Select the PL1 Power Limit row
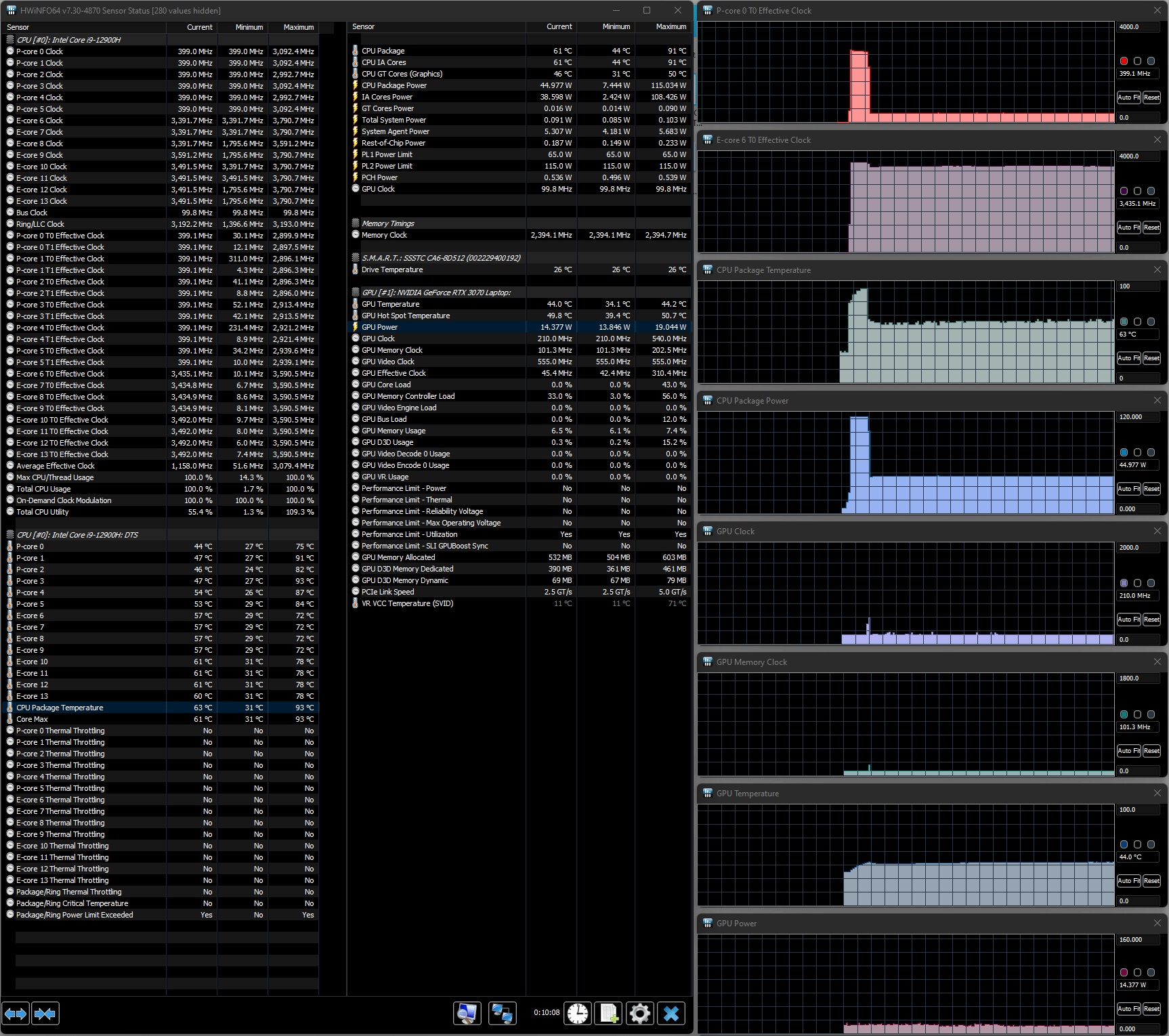Screen dimensions: 1169x1036 pos(520,154)
